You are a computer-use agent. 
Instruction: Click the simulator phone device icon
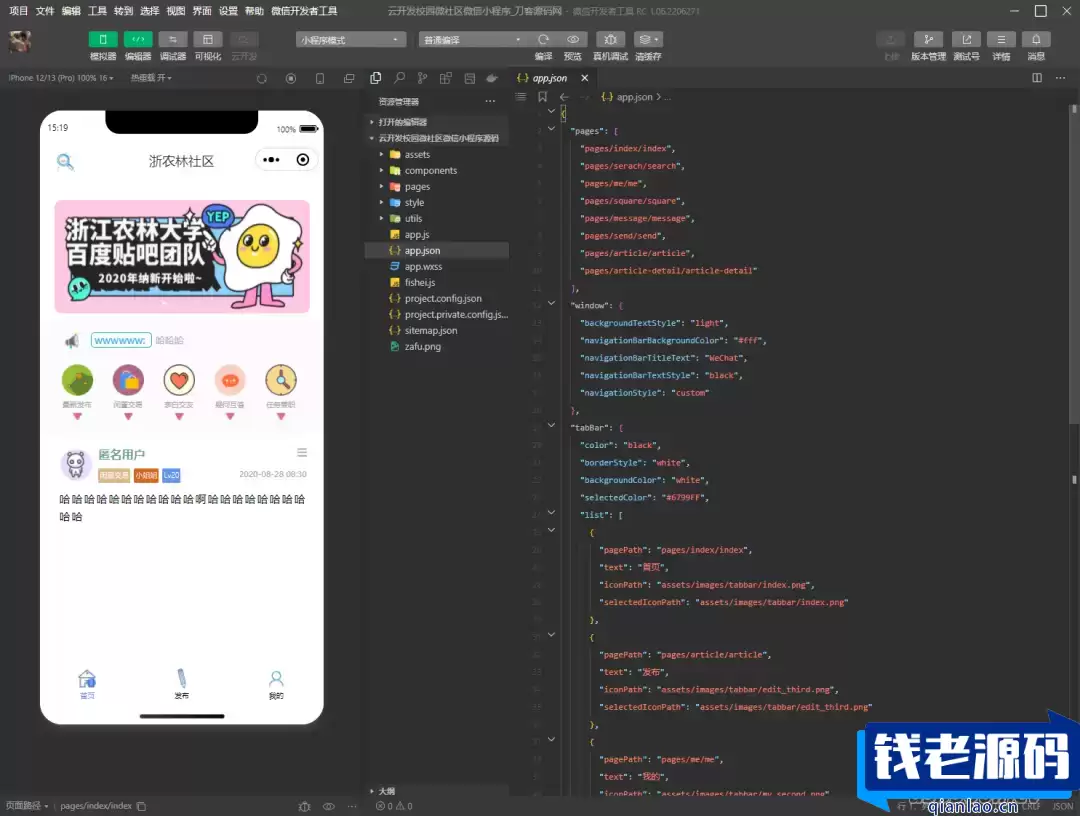(320, 79)
